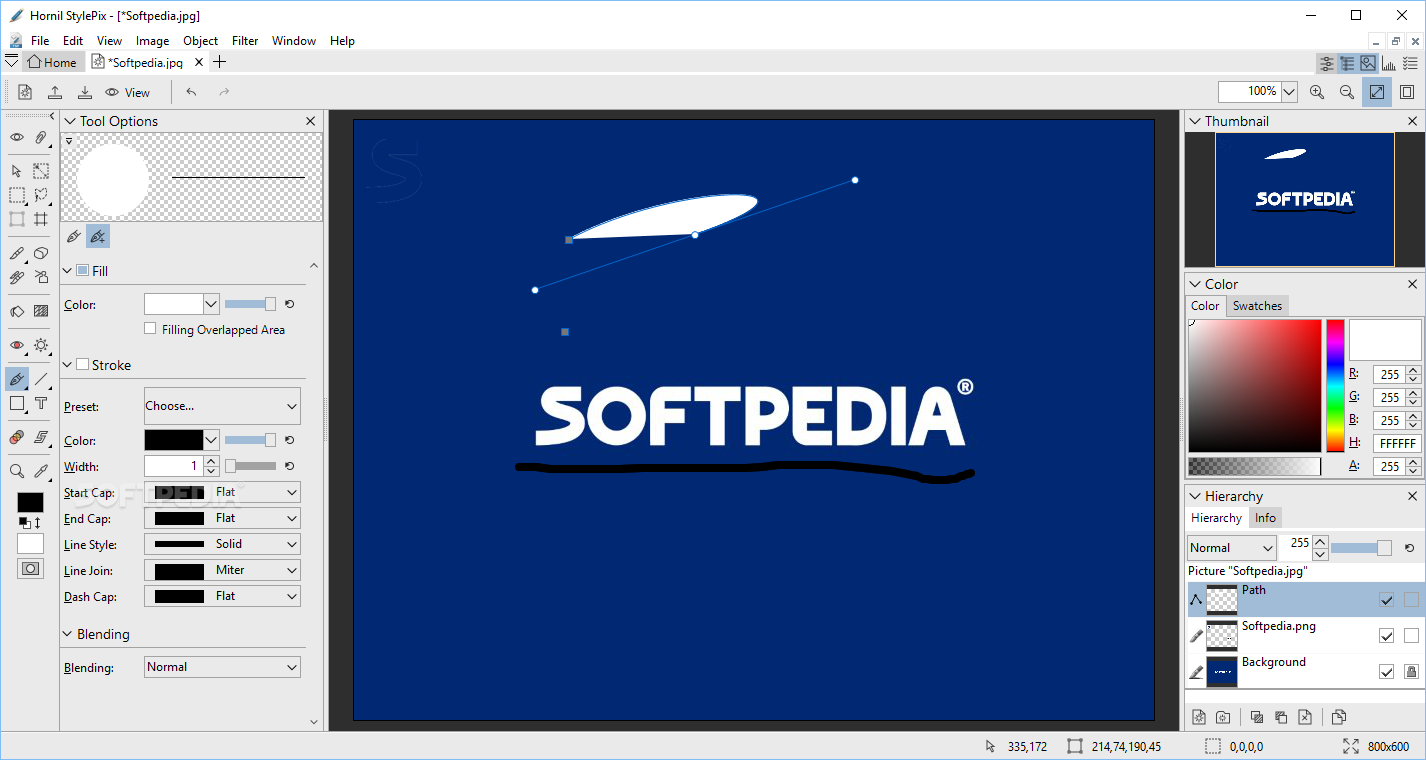1426x760 pixels.
Task: Click the layer opacity slider in Hierarchy
Action: point(1361,548)
